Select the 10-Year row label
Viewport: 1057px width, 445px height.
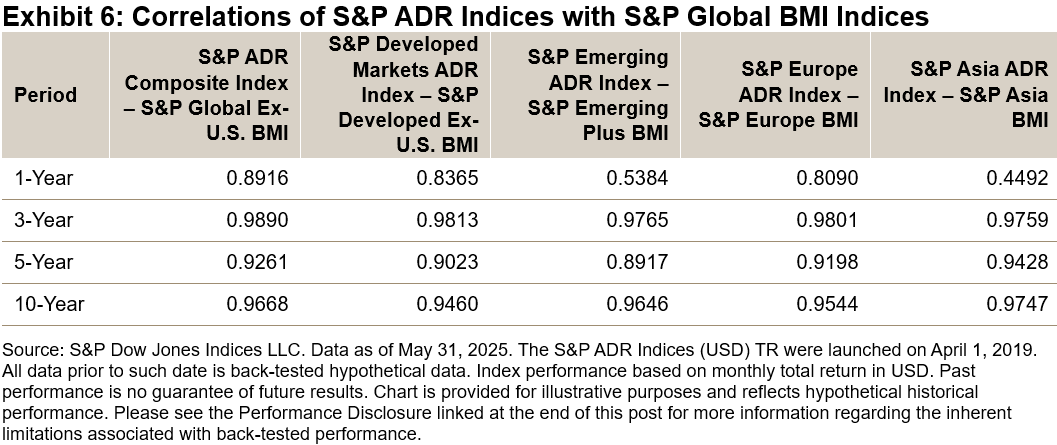pyautogui.click(x=49, y=304)
